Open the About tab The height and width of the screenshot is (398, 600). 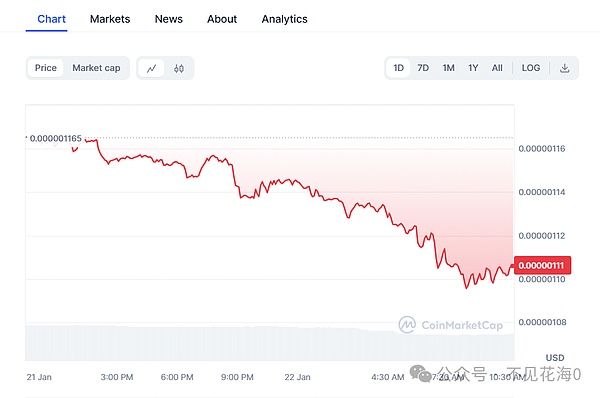click(x=222, y=19)
